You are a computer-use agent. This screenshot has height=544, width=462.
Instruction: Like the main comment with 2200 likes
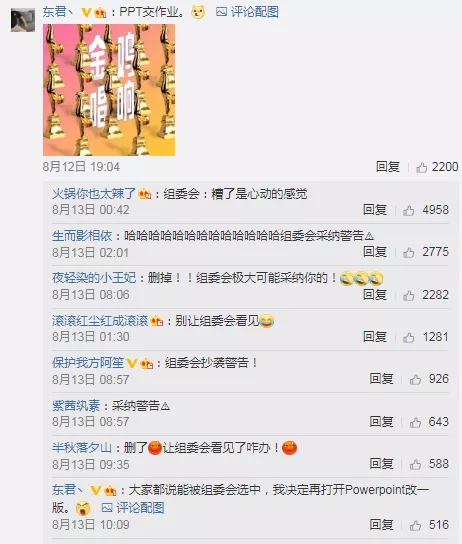pyautogui.click(x=421, y=168)
